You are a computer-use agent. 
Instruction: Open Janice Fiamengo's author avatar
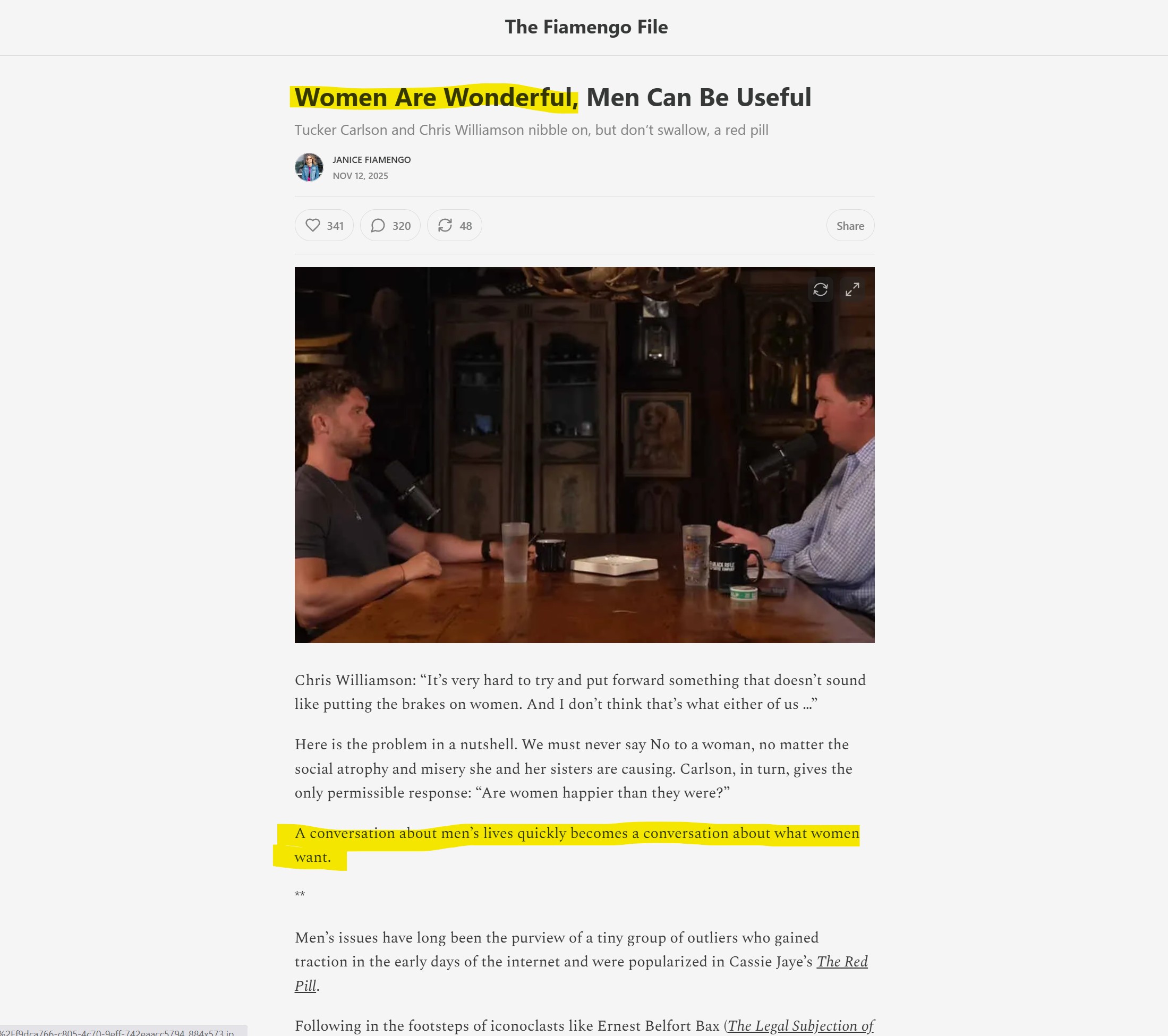point(309,167)
